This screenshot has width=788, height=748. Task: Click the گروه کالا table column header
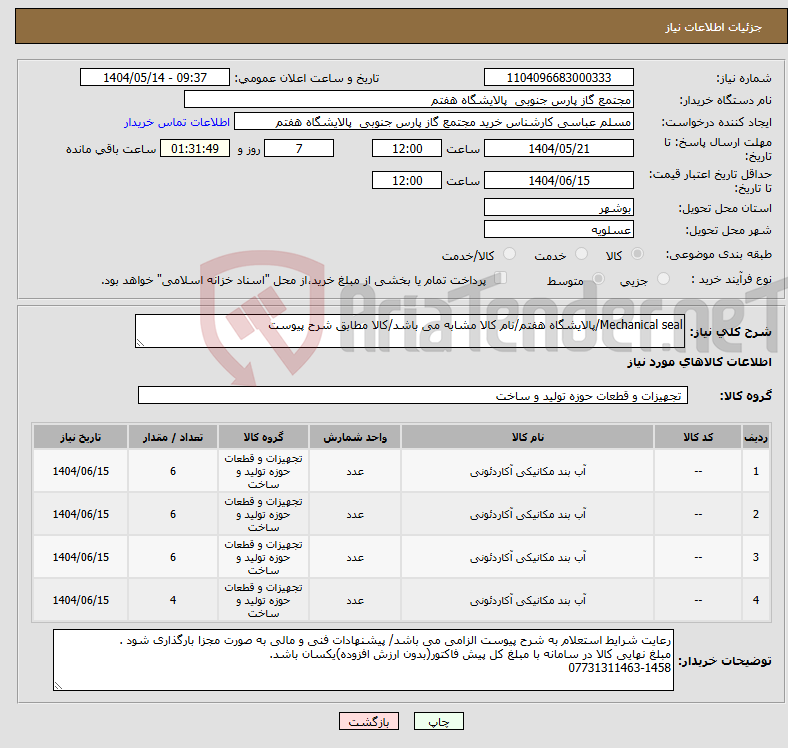click(263, 437)
